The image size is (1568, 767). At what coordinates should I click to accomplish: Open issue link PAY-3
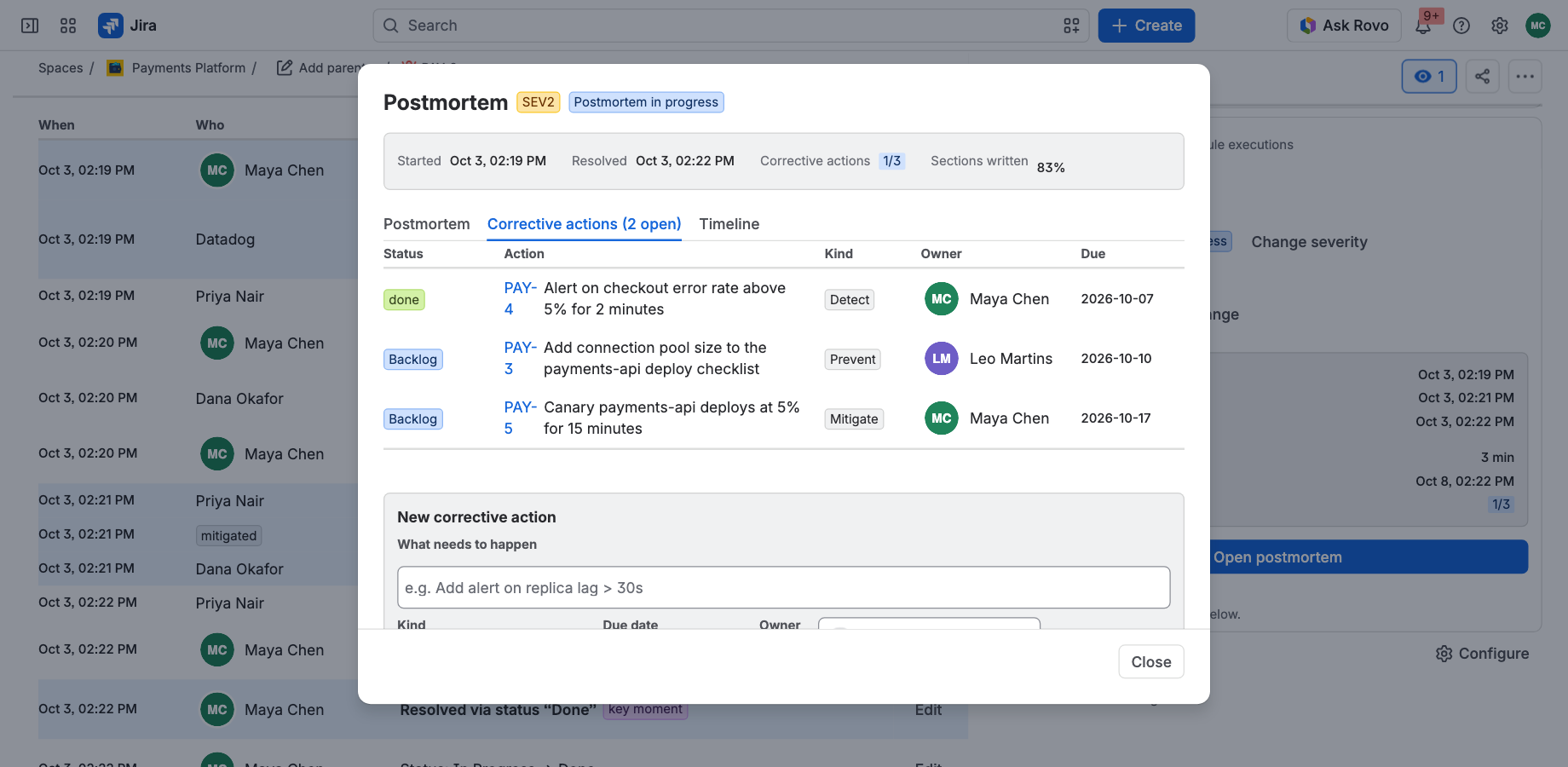pos(520,359)
